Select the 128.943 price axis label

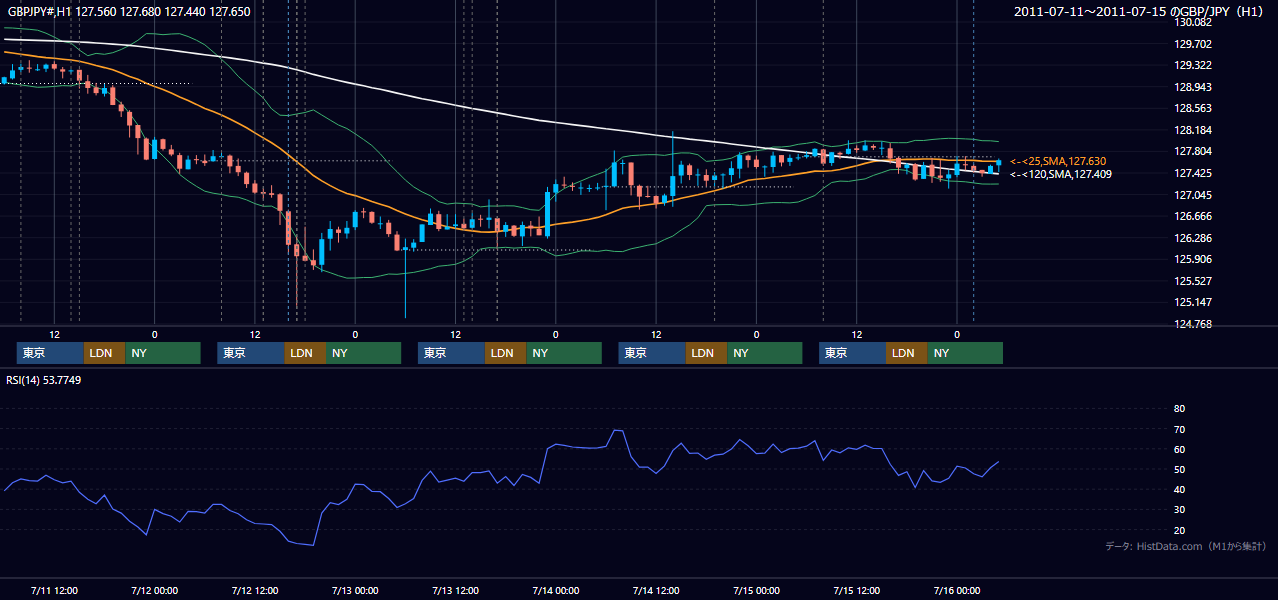1193,87
